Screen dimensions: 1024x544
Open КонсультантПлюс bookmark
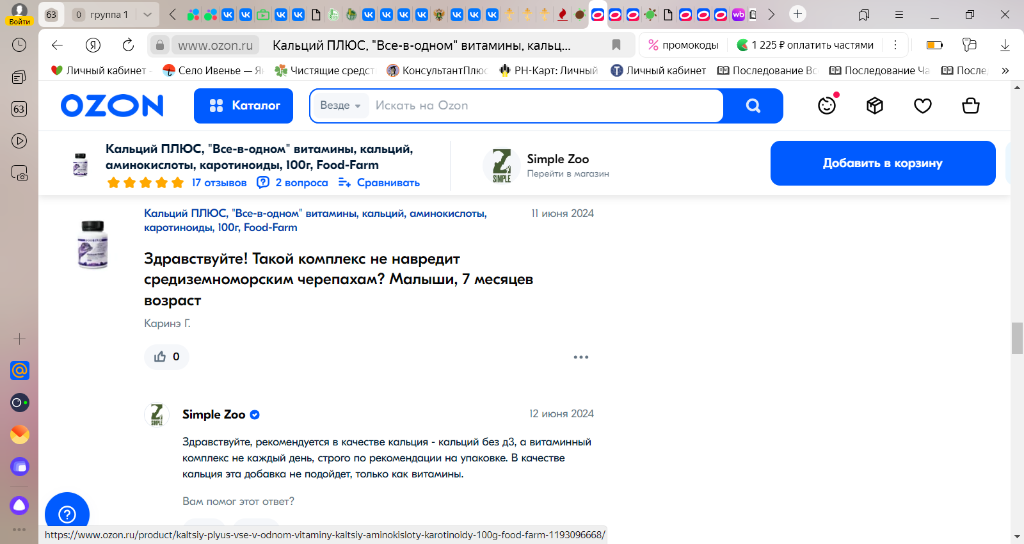coord(437,71)
